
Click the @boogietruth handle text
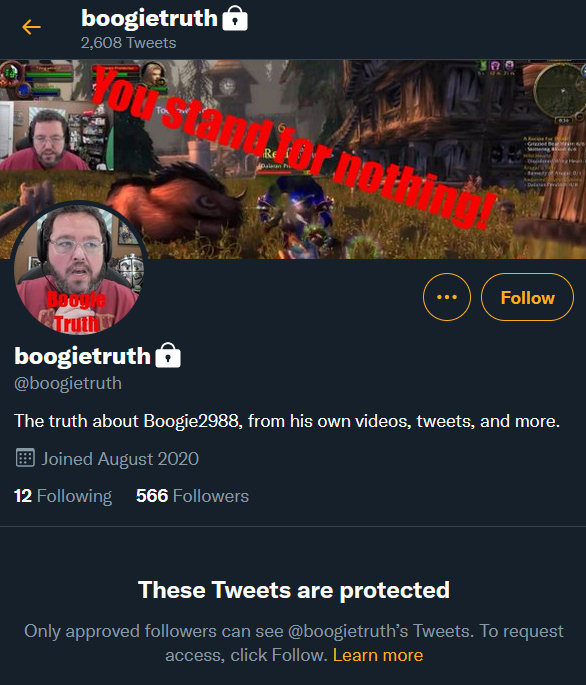coord(68,383)
